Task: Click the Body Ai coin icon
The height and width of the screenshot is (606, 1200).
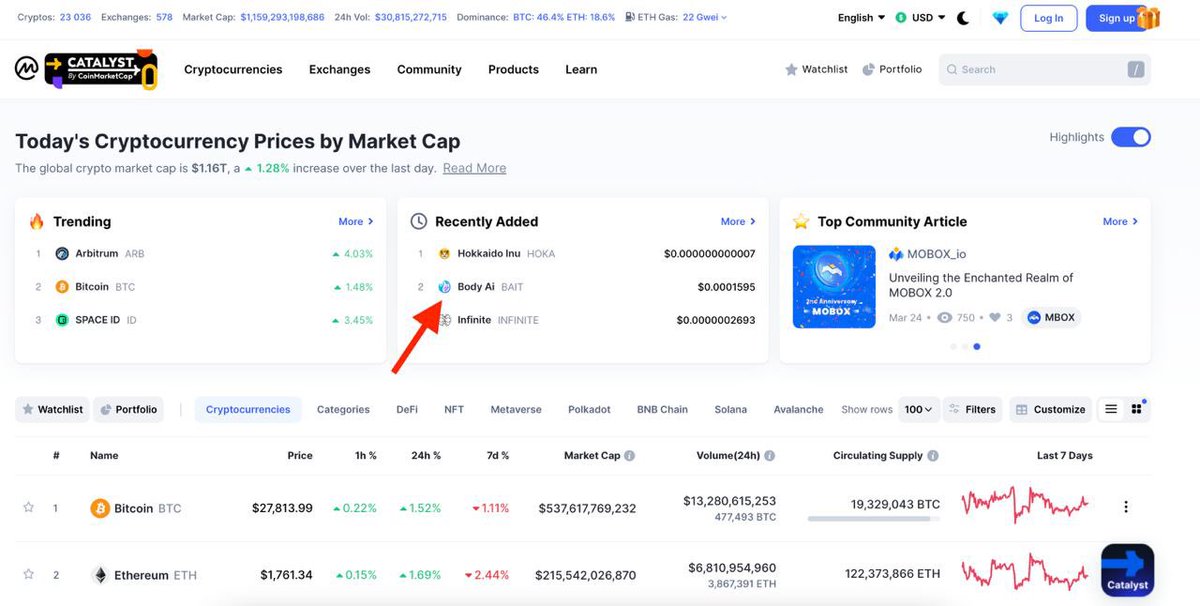Action: (x=444, y=287)
